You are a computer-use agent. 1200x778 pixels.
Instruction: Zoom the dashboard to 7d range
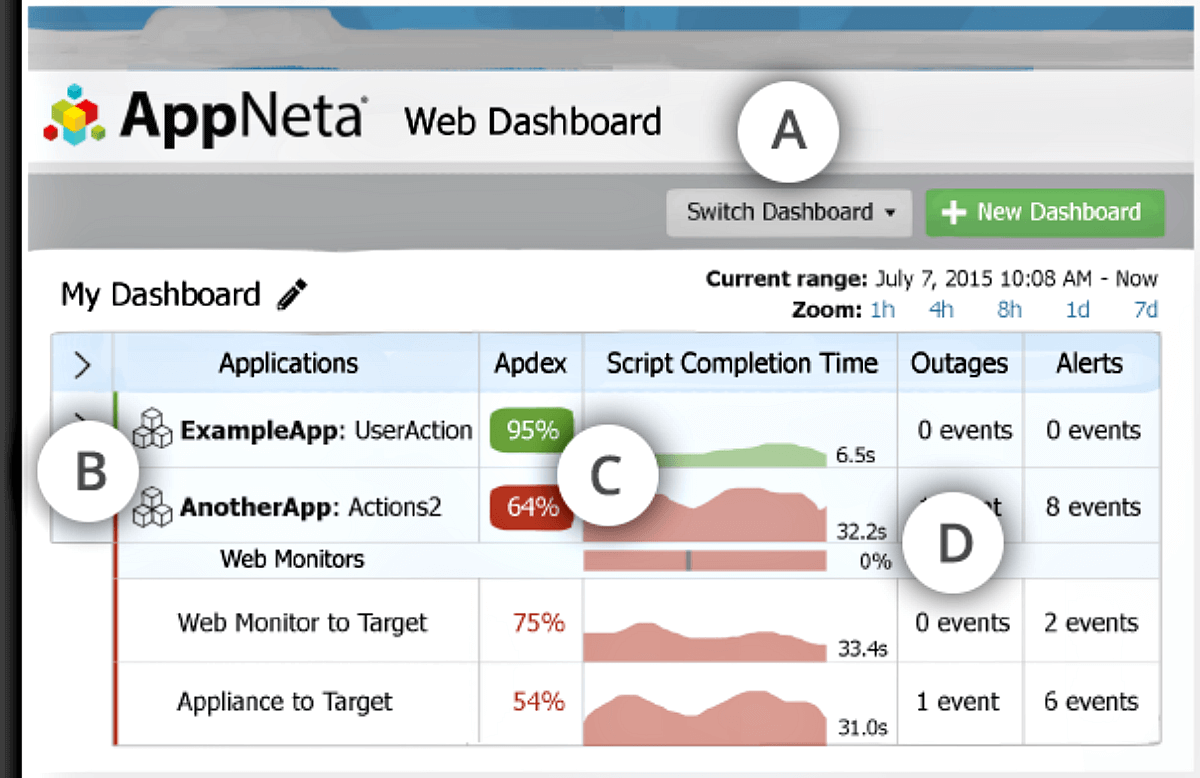pyautogui.click(x=1145, y=311)
